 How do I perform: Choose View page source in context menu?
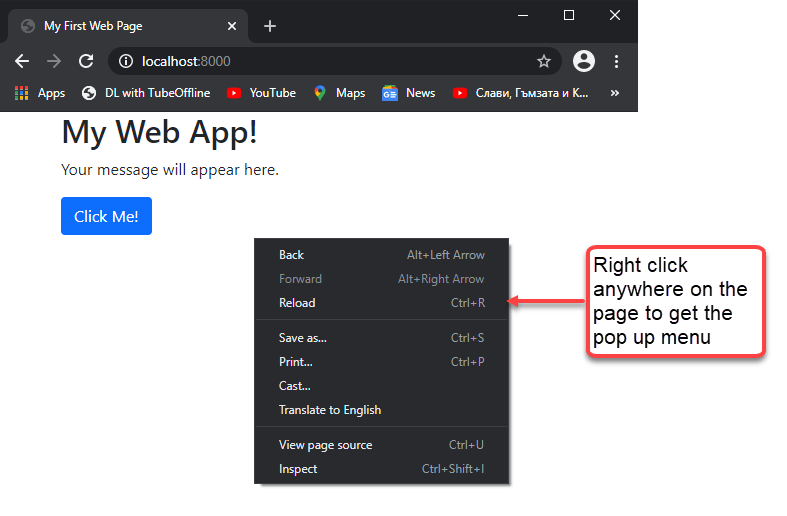[325, 445]
